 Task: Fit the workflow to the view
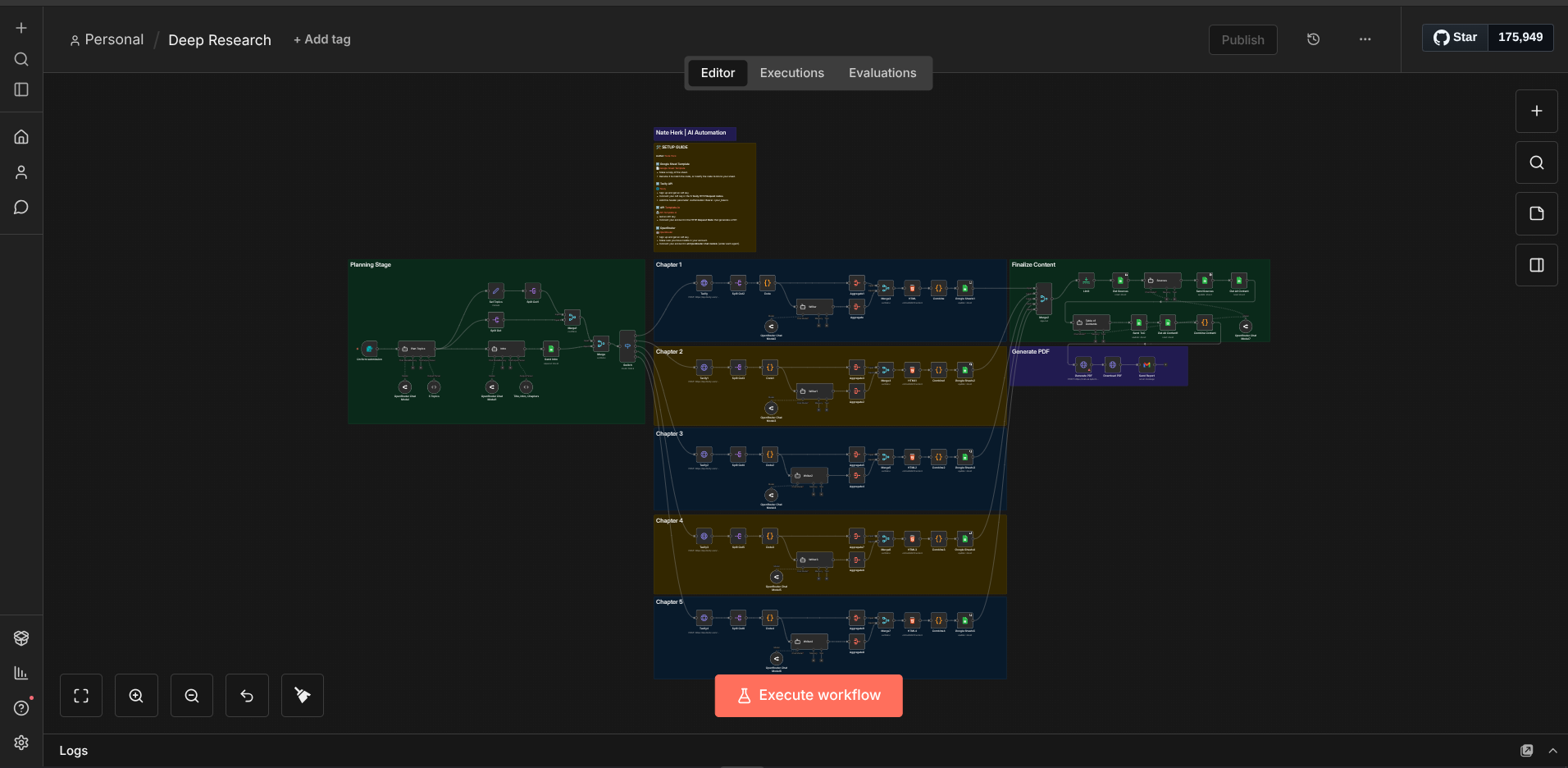pos(80,695)
